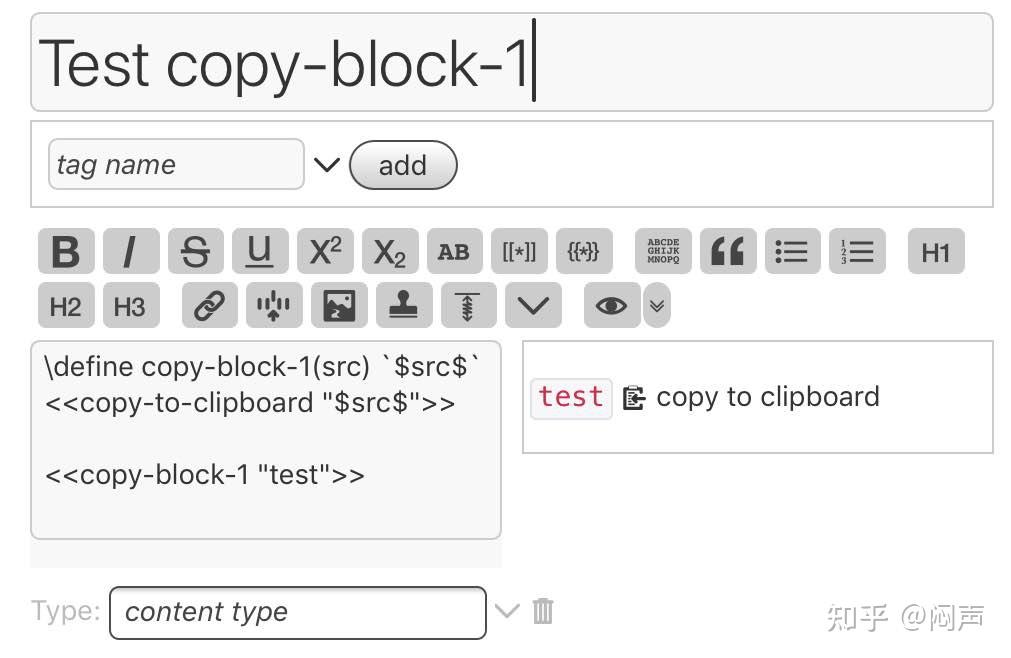Insert a bulleted list

click(792, 252)
